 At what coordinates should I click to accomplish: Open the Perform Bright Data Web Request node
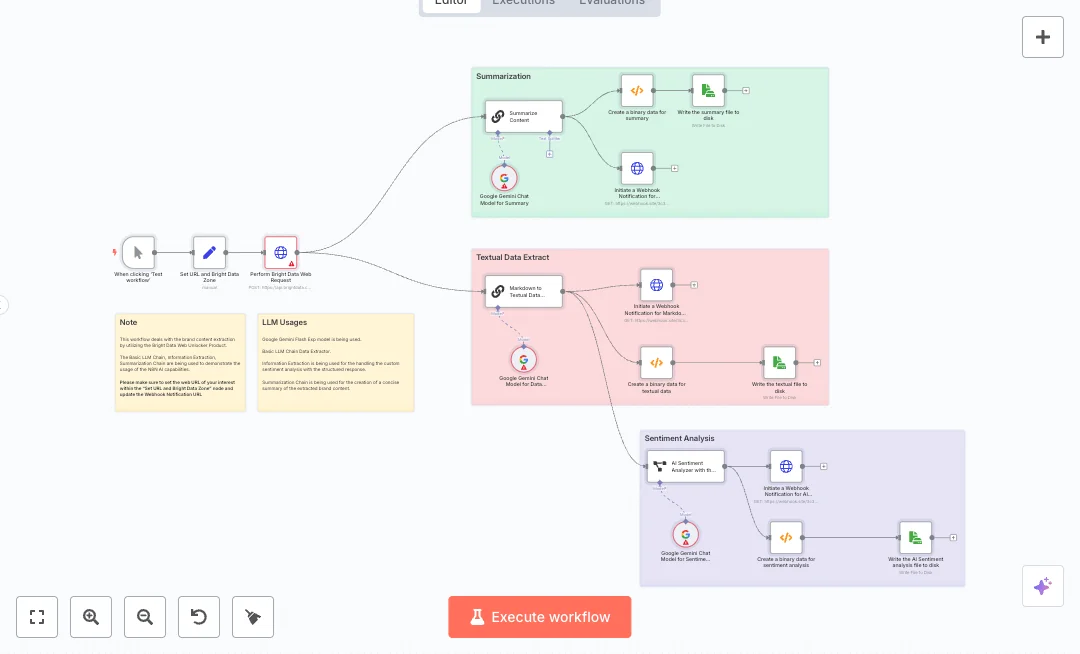click(281, 252)
